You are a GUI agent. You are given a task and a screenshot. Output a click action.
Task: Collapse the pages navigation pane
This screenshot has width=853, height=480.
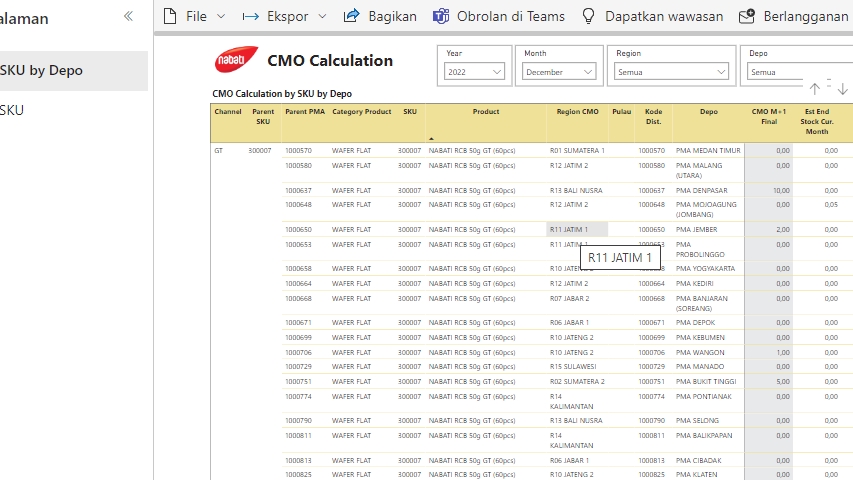[128, 16]
